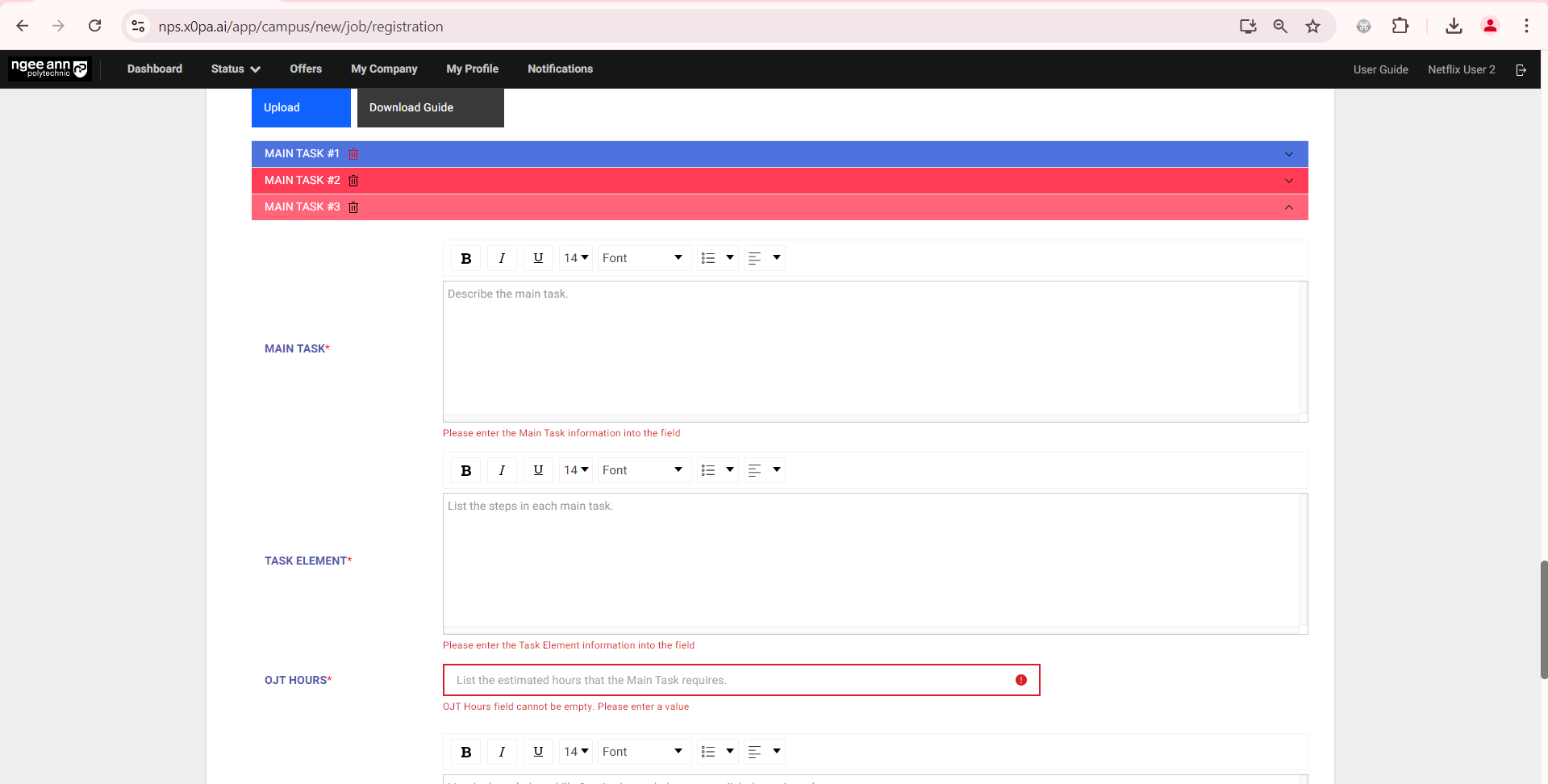Collapse the Main Task #3 section
Screen dimensions: 1548x784
tap(1288, 207)
